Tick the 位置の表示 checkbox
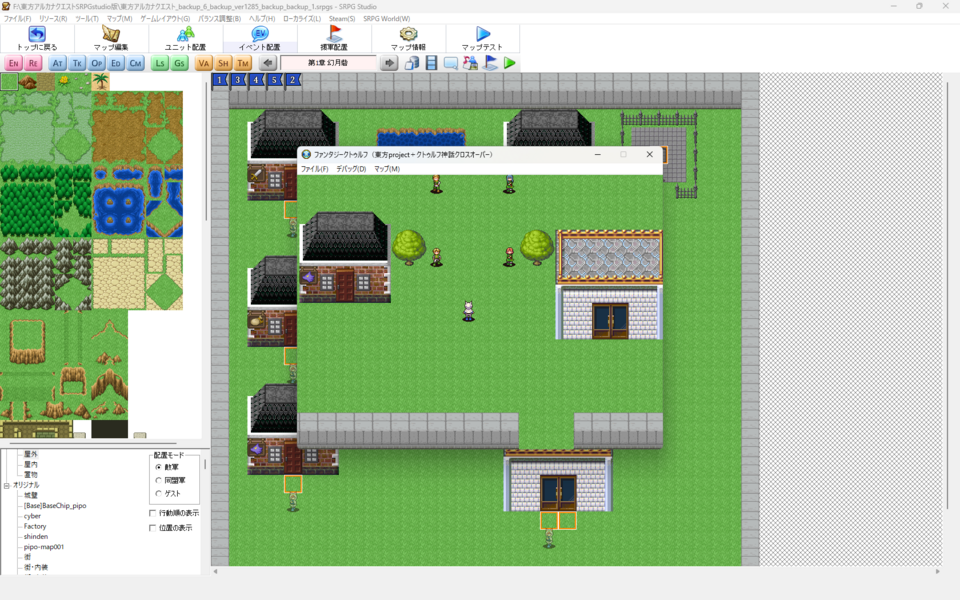Viewport: 960px width, 600px height. (153, 527)
